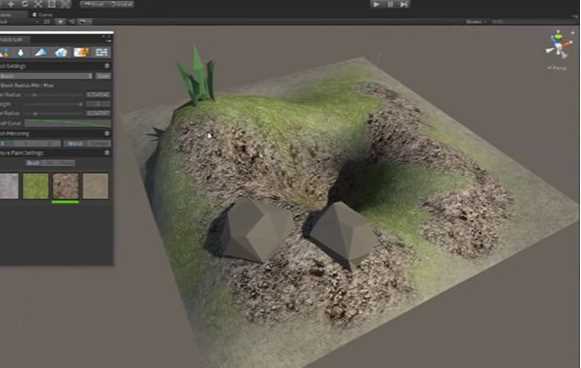Screen dimensions: 581x368
Task: Select the Prefab scatter mode icon
Action: (61, 52)
